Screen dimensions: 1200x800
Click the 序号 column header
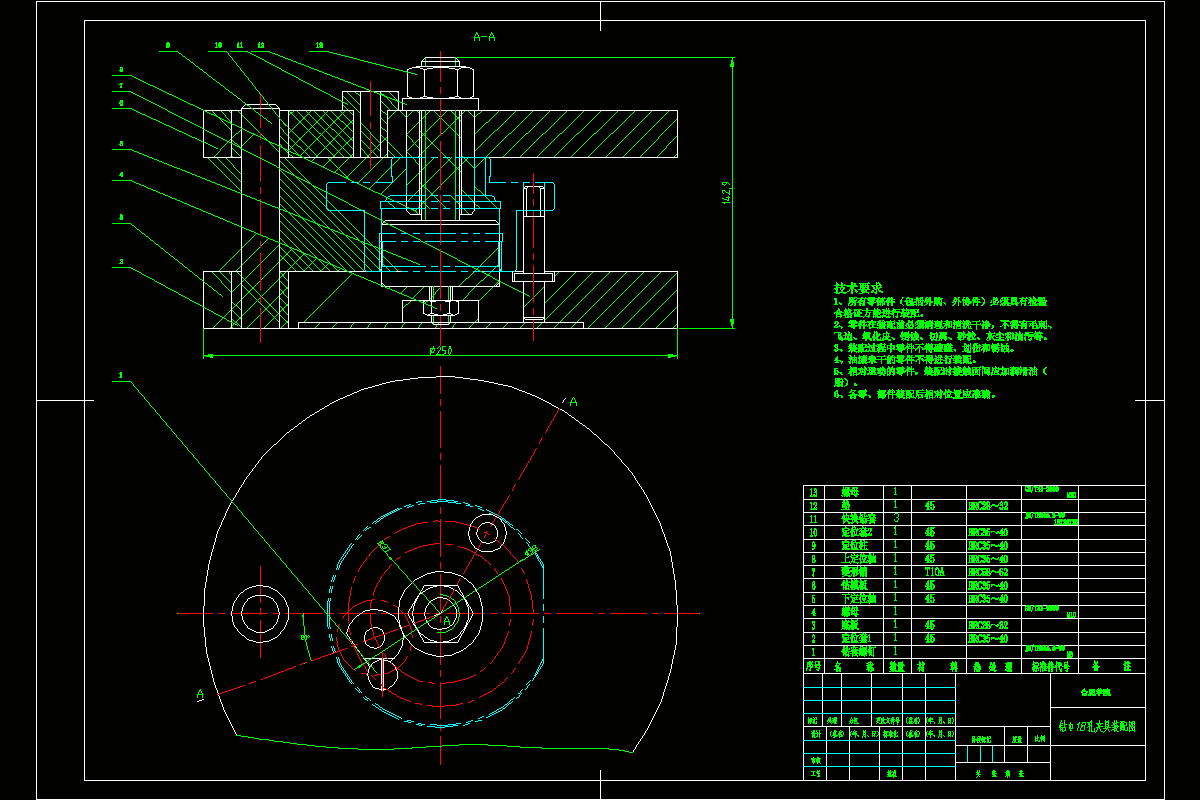point(813,666)
